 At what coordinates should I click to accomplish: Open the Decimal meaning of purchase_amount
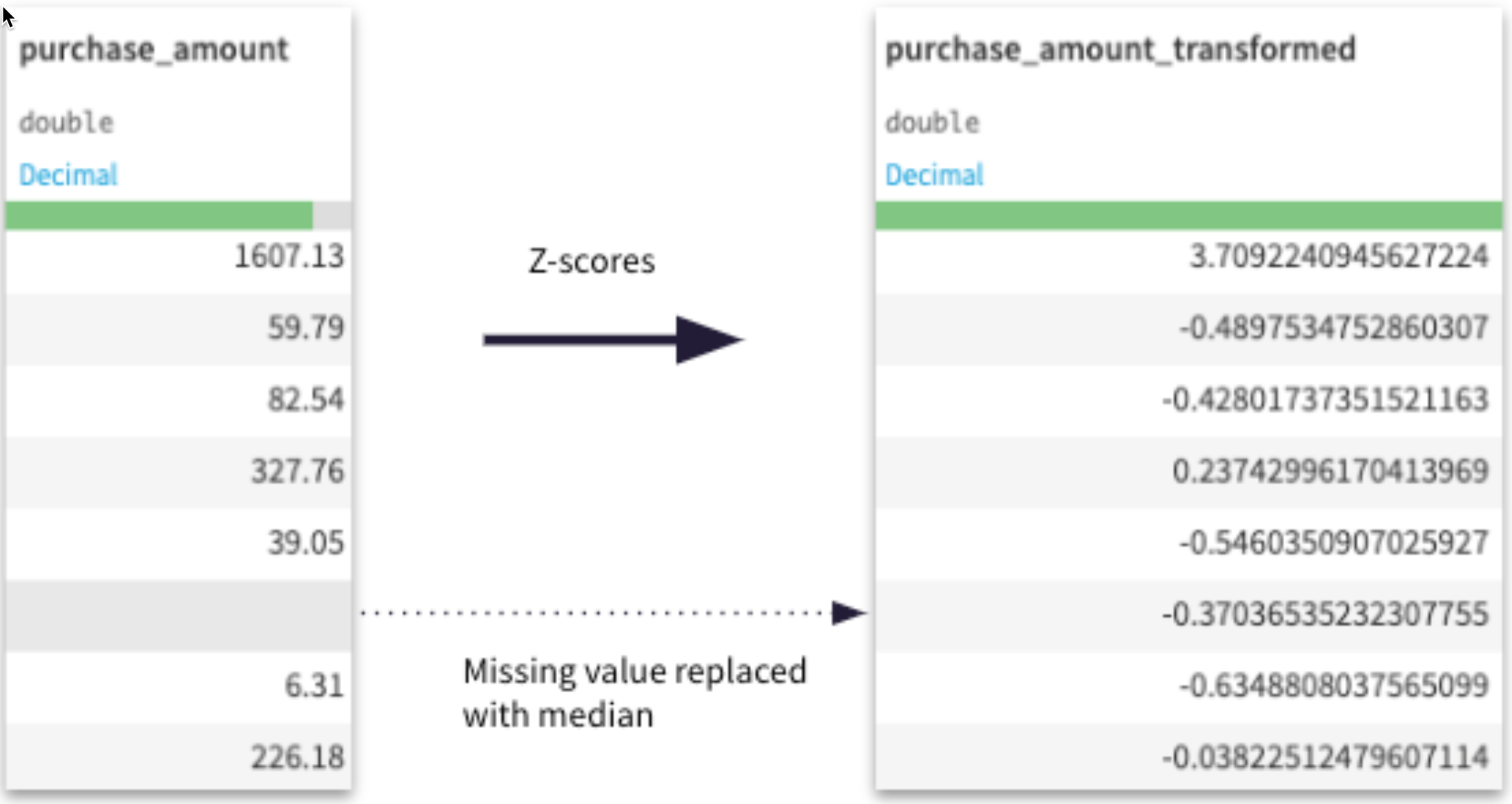[68, 175]
